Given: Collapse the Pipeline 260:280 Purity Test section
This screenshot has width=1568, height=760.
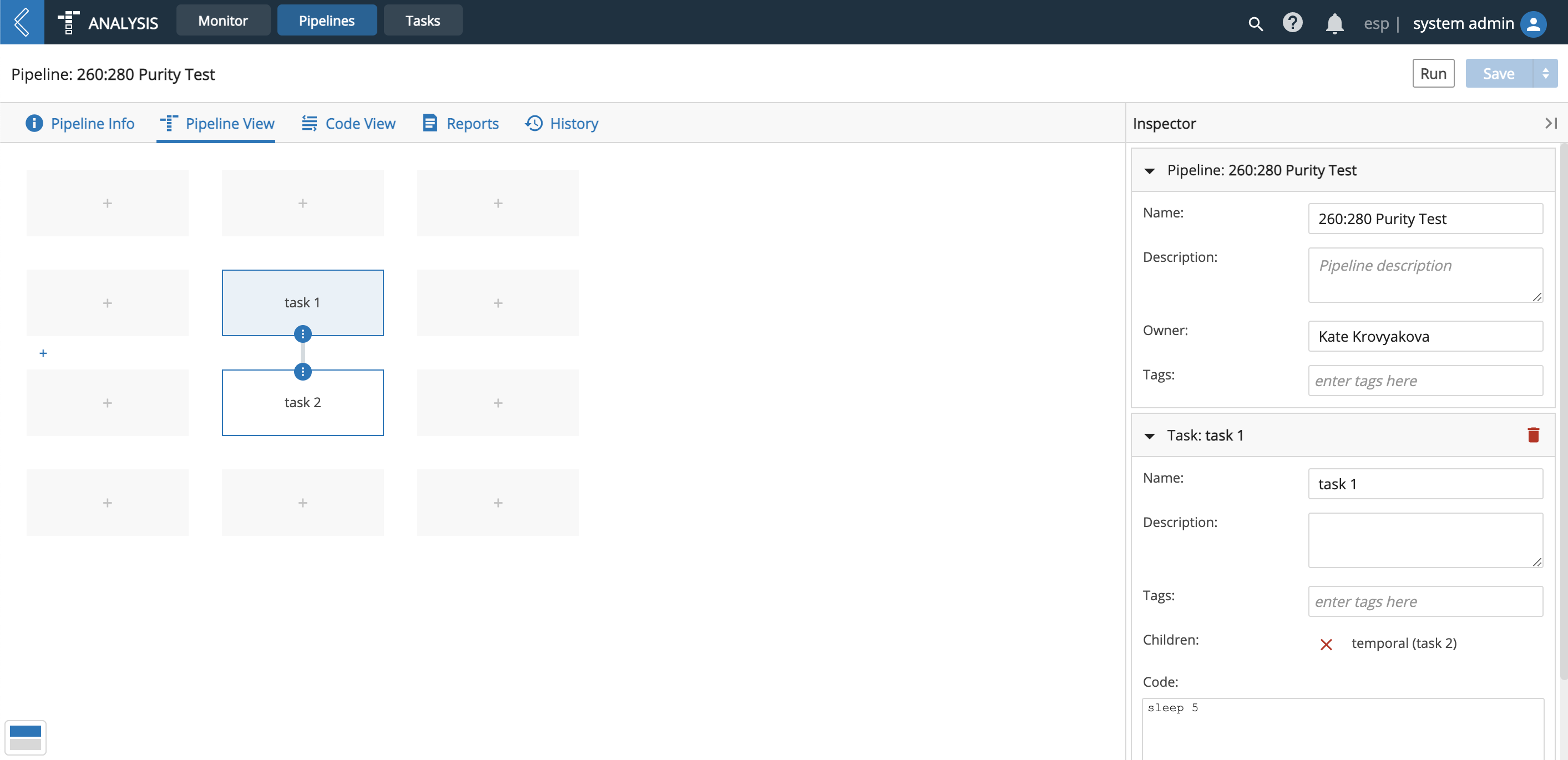Looking at the screenshot, I should pos(1150,170).
